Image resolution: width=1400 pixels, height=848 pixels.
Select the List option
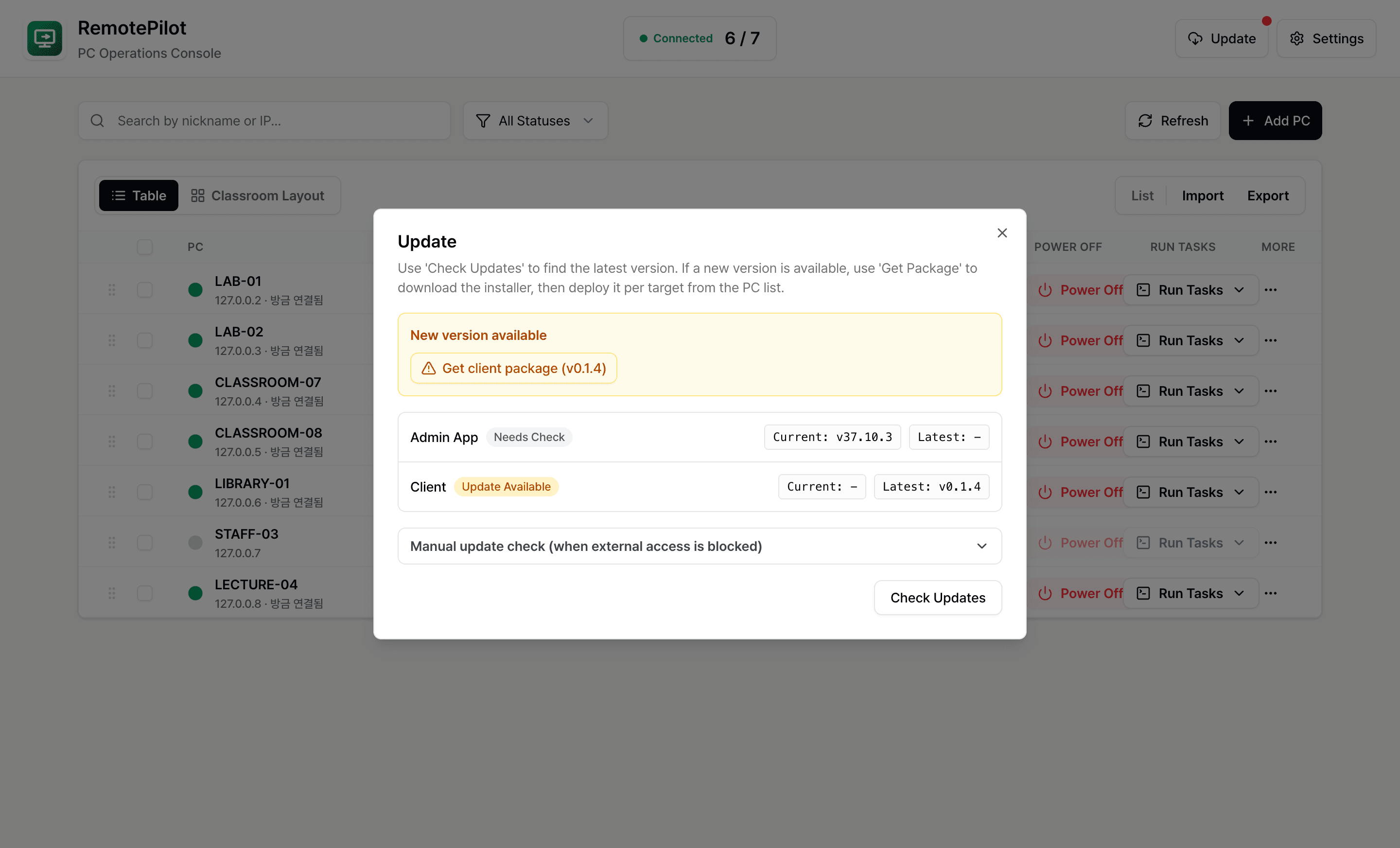pos(1142,195)
